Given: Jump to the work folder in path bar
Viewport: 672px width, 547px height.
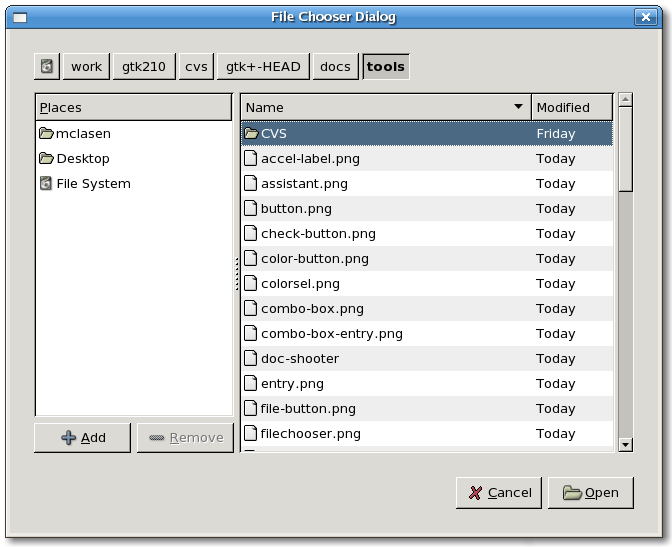Looking at the screenshot, I should 87,67.
